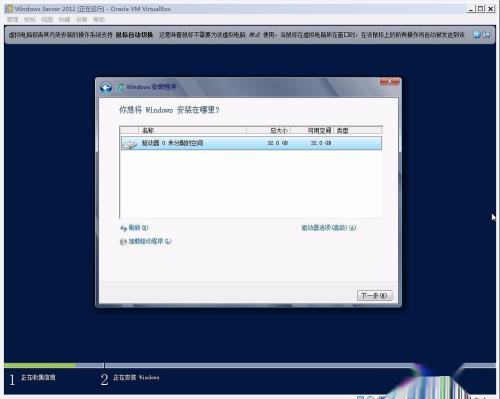This screenshot has width=500, height=399.
Task: Close the VirtualBox window
Action: 490,9
